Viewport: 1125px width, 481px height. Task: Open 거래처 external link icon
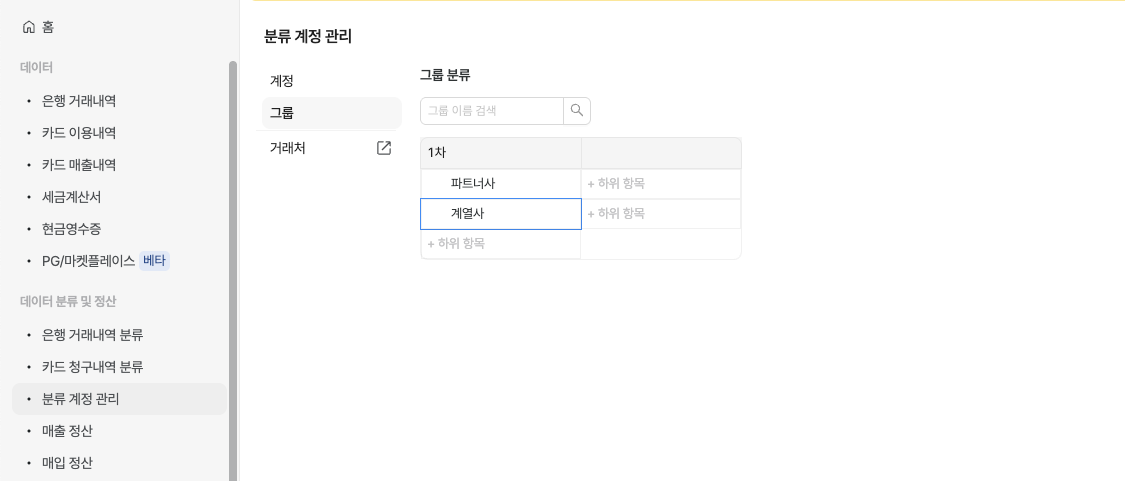[384, 148]
